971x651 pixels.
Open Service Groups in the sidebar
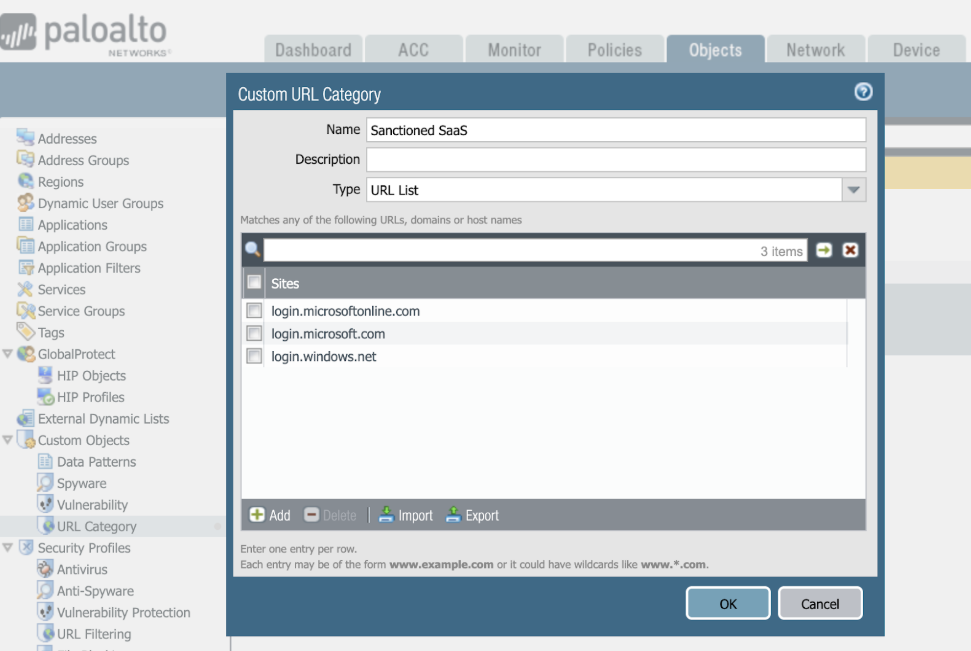click(x=81, y=312)
